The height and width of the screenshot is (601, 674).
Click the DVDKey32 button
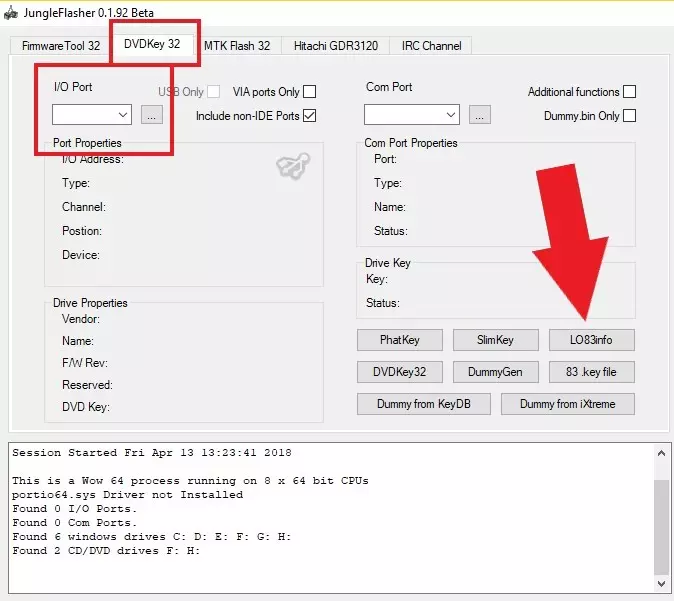[400, 372]
